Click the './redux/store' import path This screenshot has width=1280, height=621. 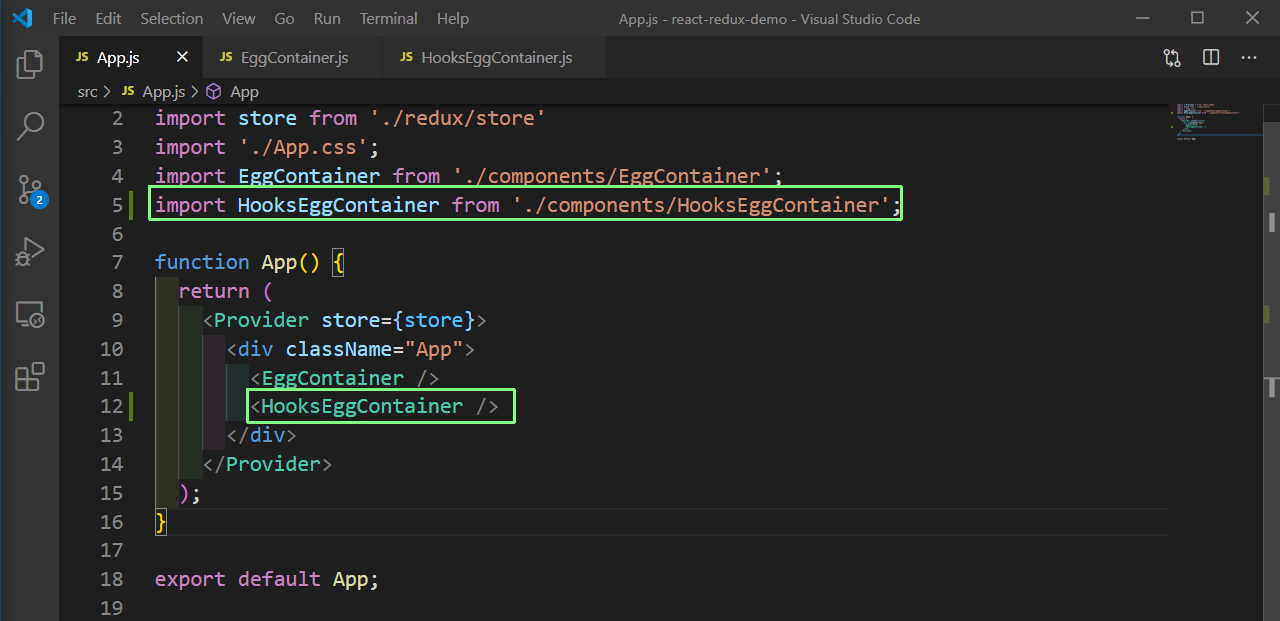(x=457, y=118)
